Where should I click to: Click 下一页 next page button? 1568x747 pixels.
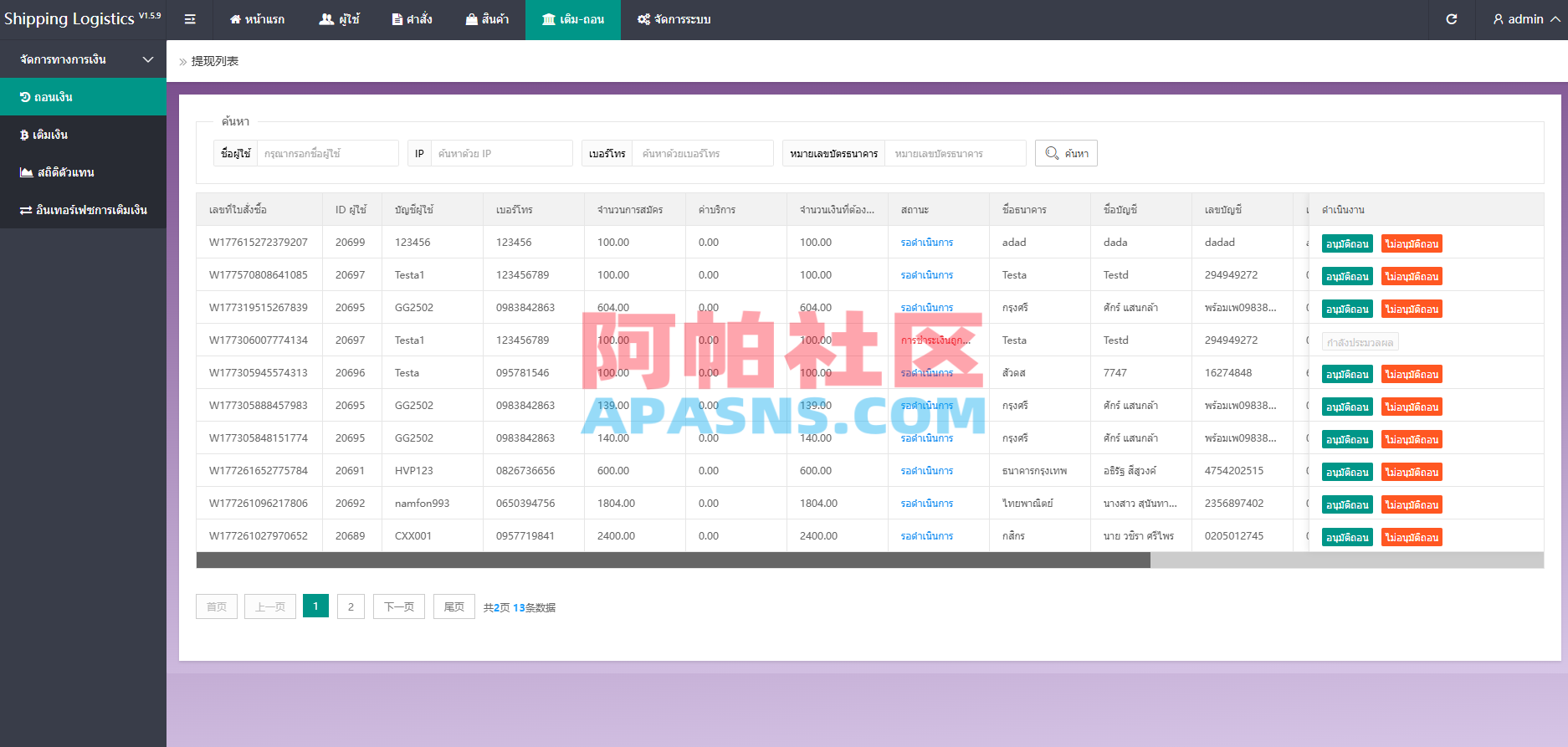(399, 606)
